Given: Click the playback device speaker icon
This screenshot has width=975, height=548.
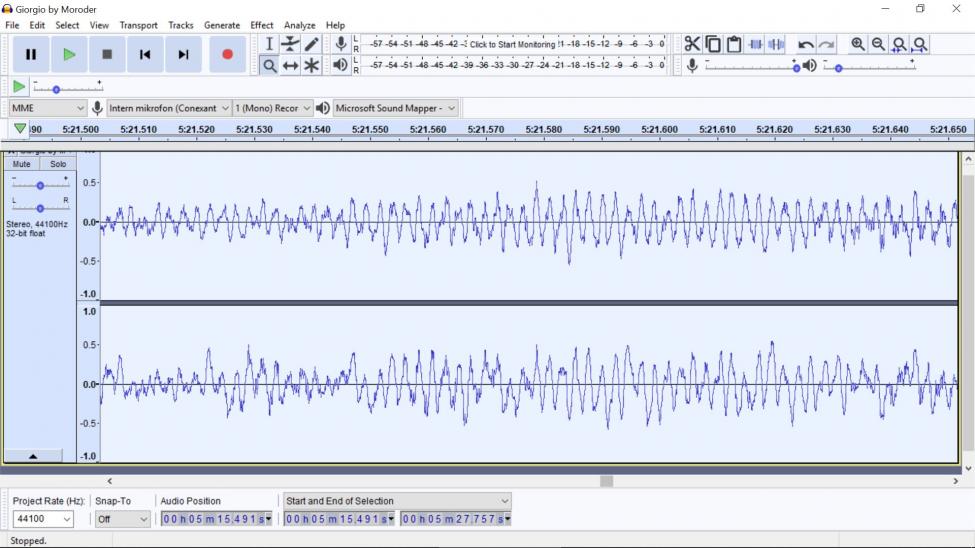Looking at the screenshot, I should [323, 108].
